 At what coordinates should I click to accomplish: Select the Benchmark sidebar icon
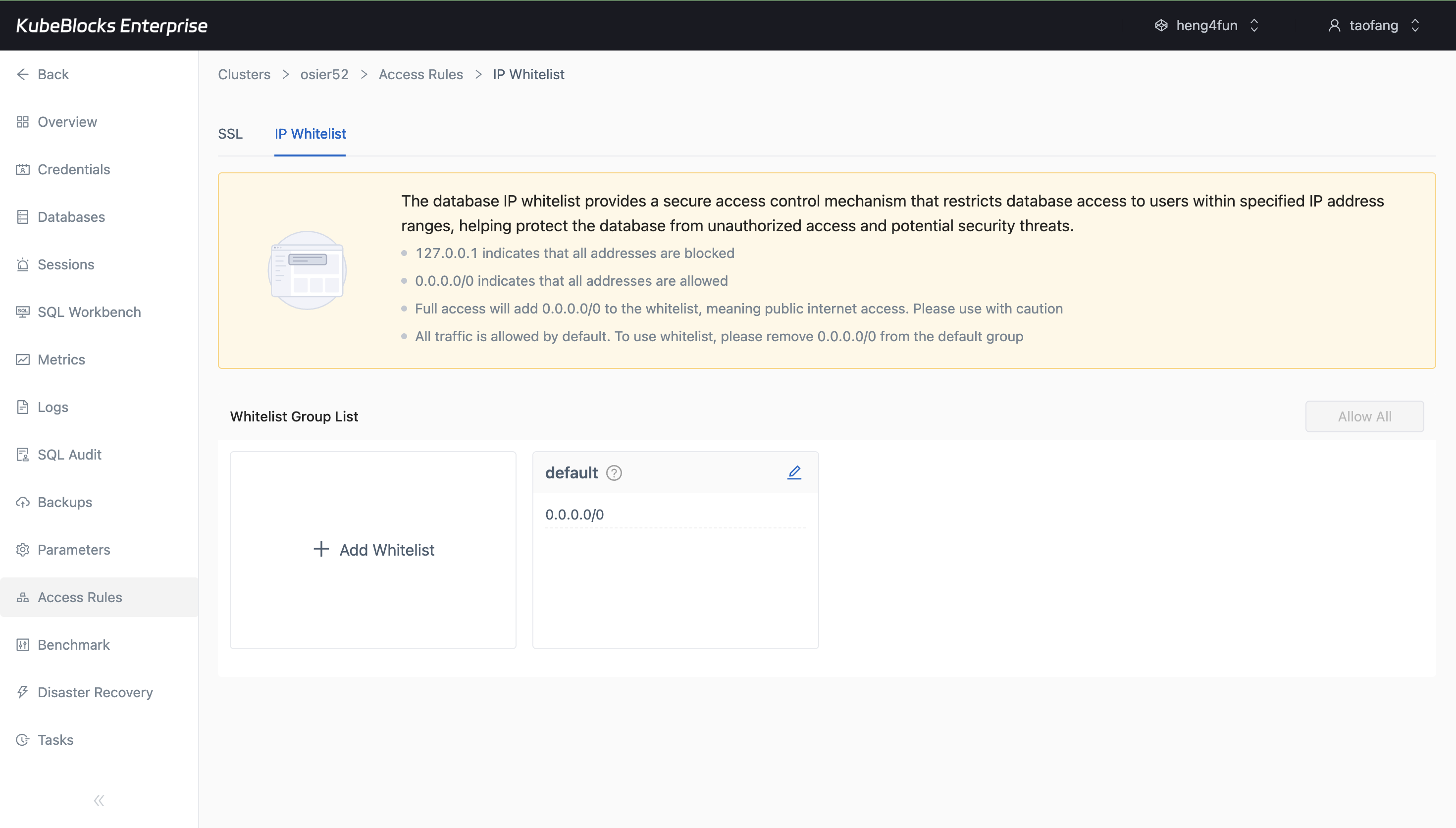click(23, 644)
